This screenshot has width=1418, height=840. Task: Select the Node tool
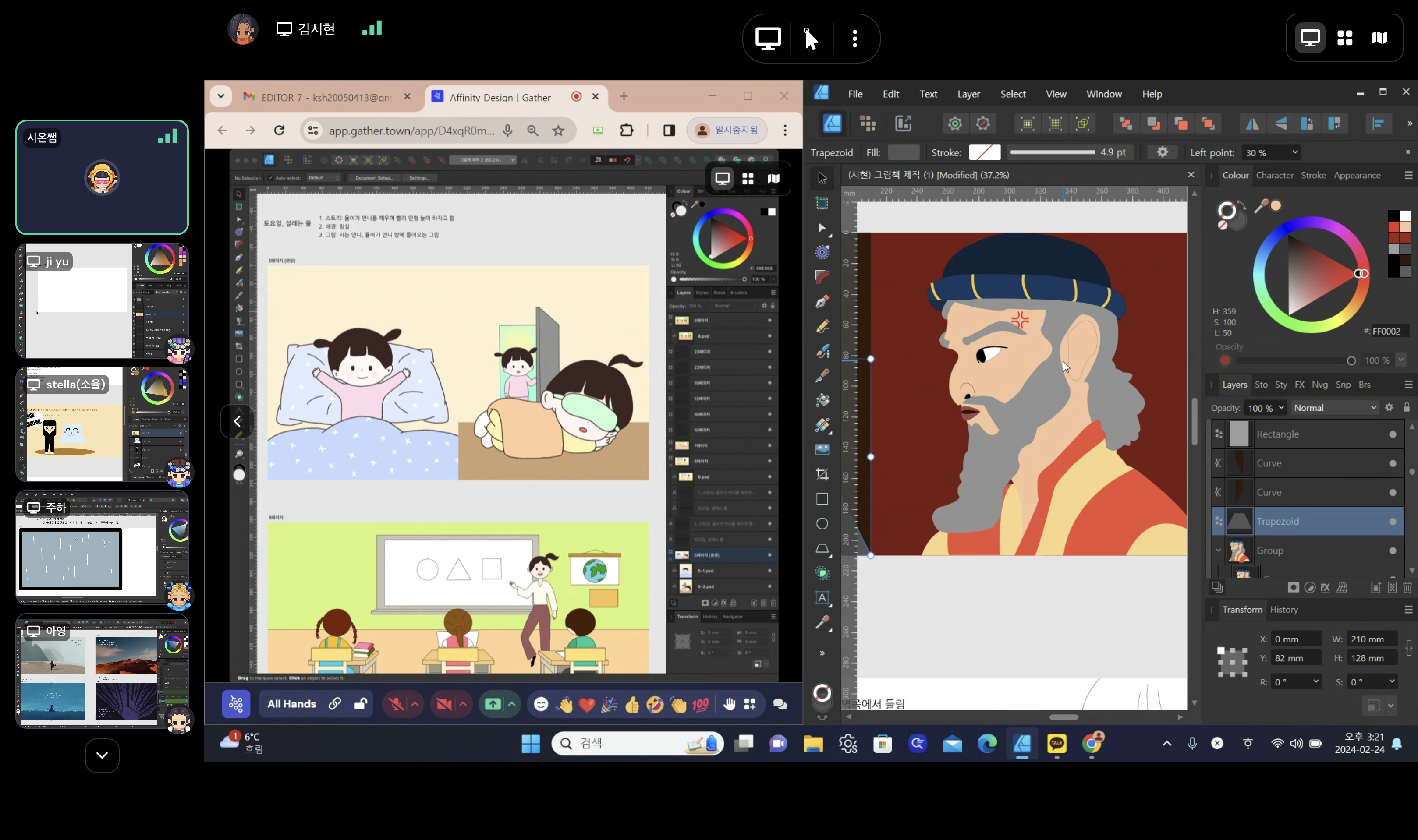[822, 228]
